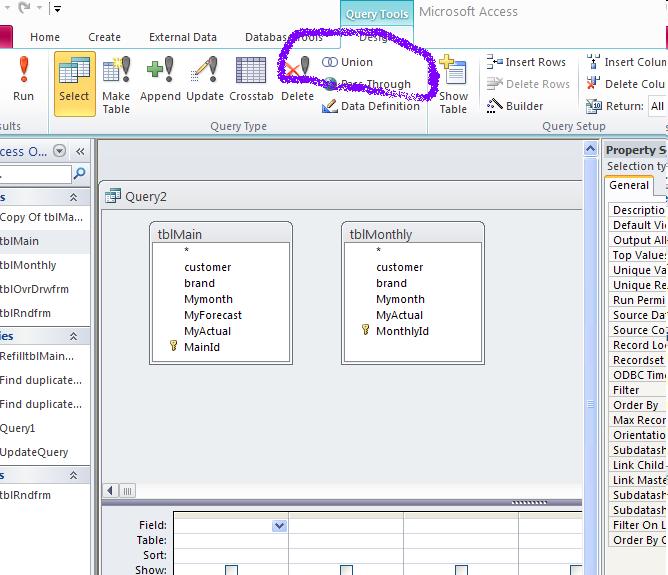
Task: Select asterisk all-fields in tblMain
Action: [x=186, y=250]
